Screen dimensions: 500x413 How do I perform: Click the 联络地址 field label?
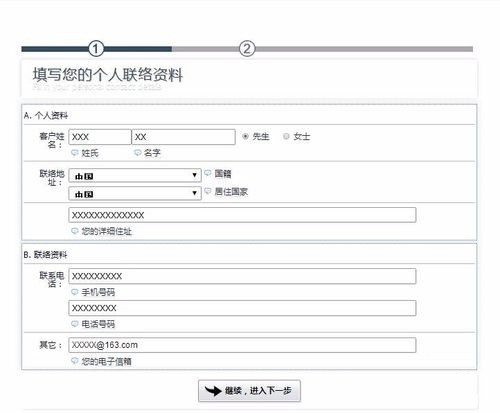click(x=52, y=178)
